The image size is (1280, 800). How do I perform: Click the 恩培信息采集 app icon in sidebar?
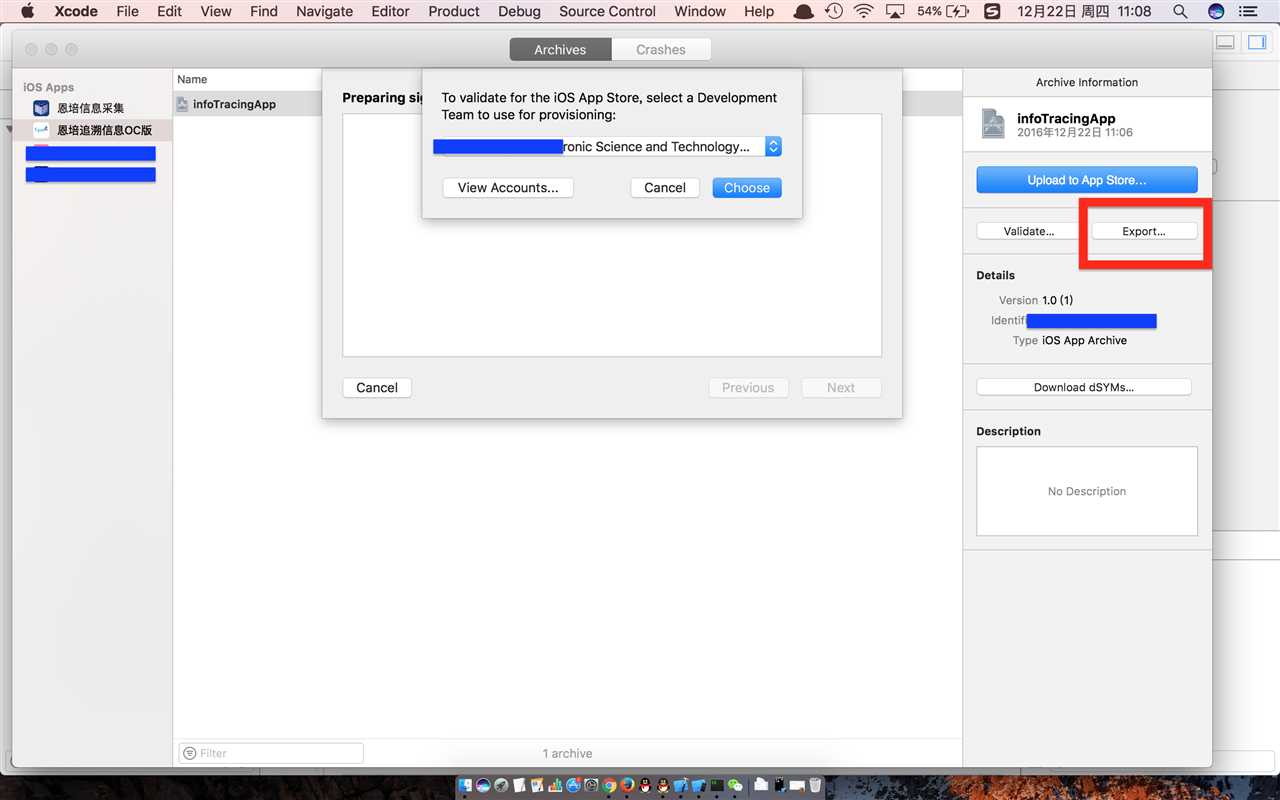pyautogui.click(x=41, y=108)
